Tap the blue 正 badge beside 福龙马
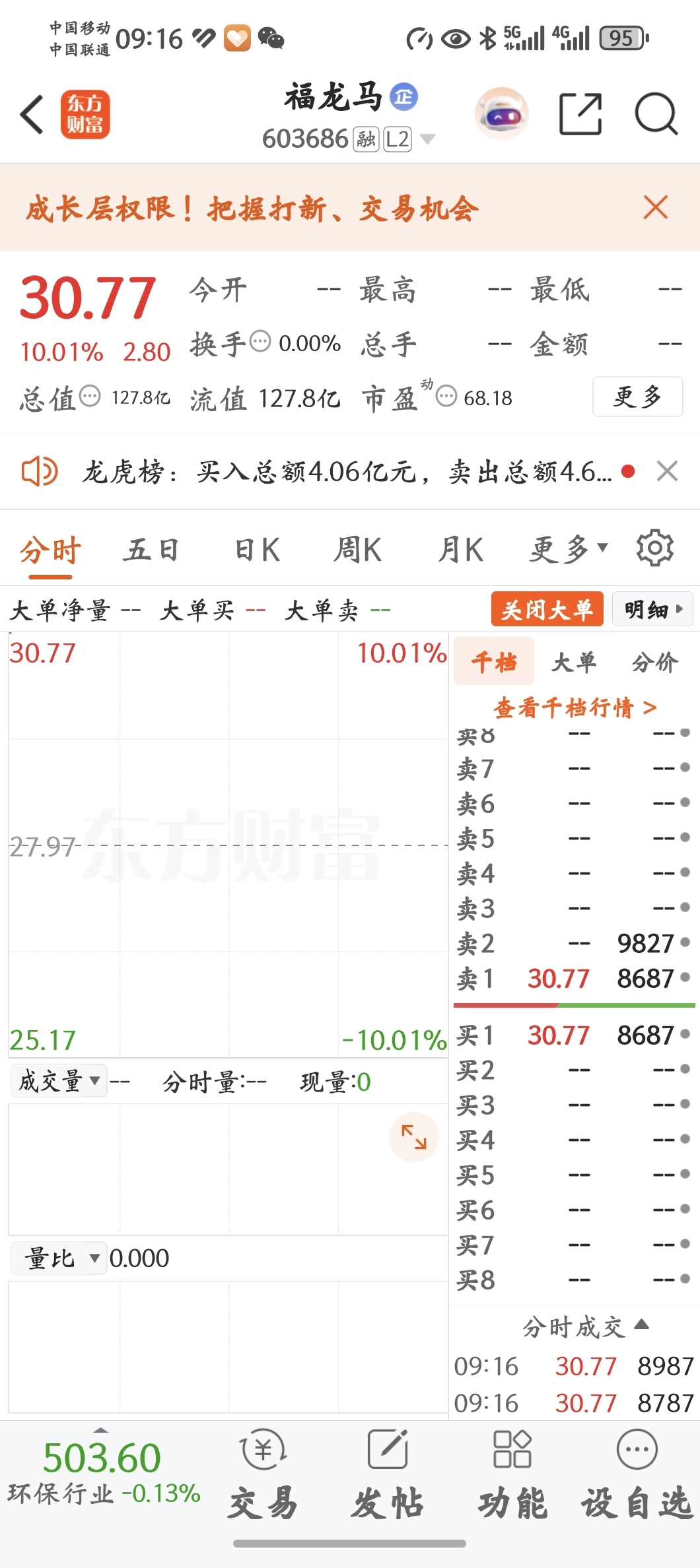 tap(403, 96)
